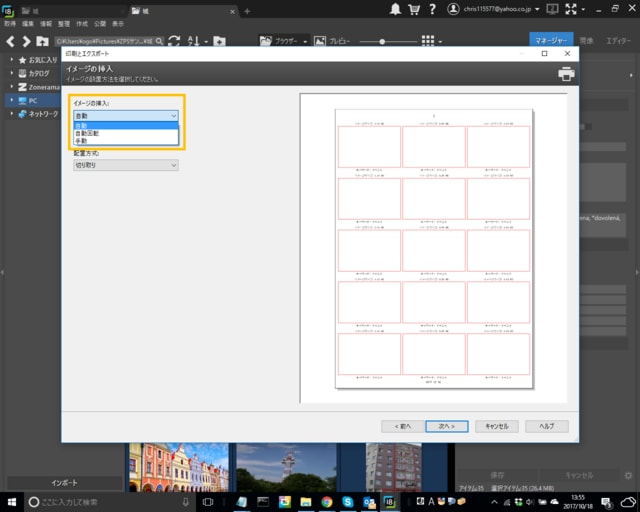The height and width of the screenshot is (512, 640).
Task: Select 自動回転 from the dropdown list
Action: tap(87, 133)
